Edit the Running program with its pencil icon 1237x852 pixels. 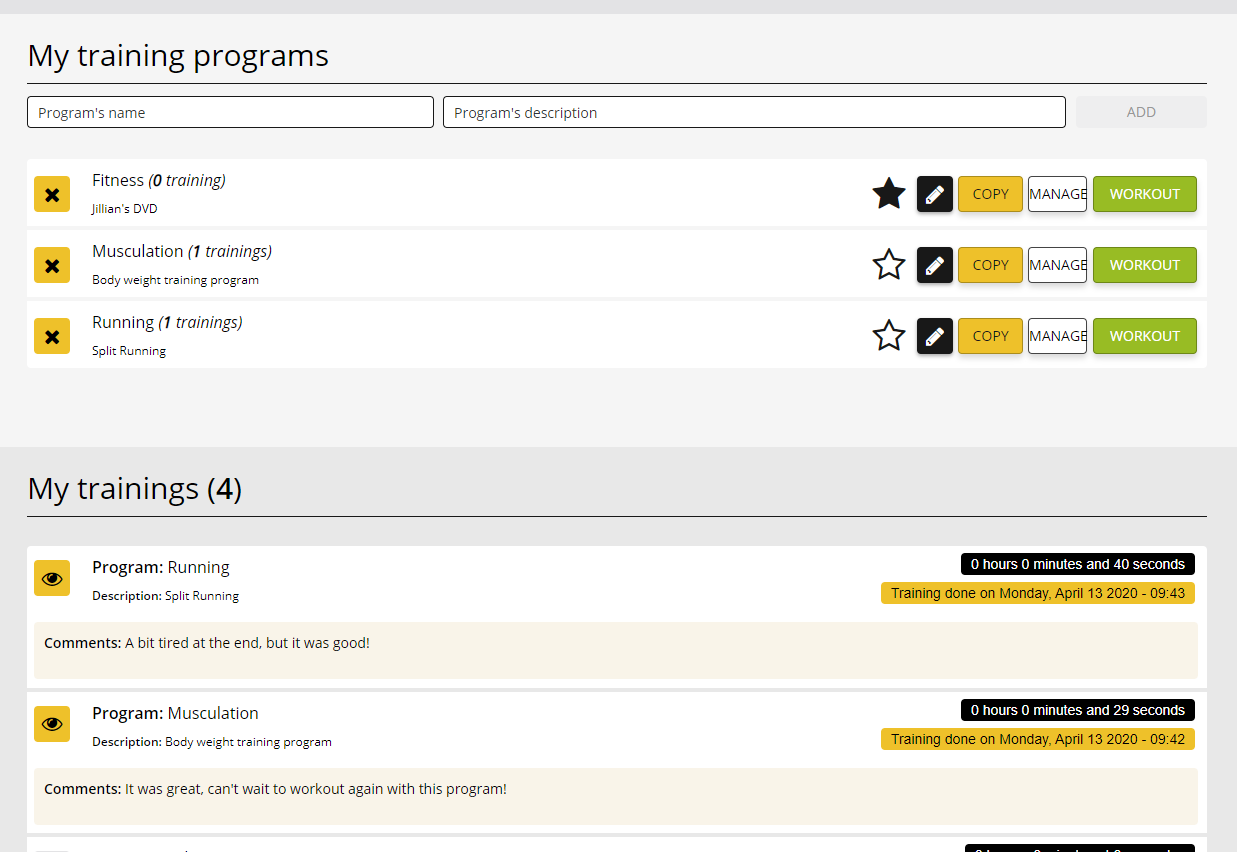935,336
